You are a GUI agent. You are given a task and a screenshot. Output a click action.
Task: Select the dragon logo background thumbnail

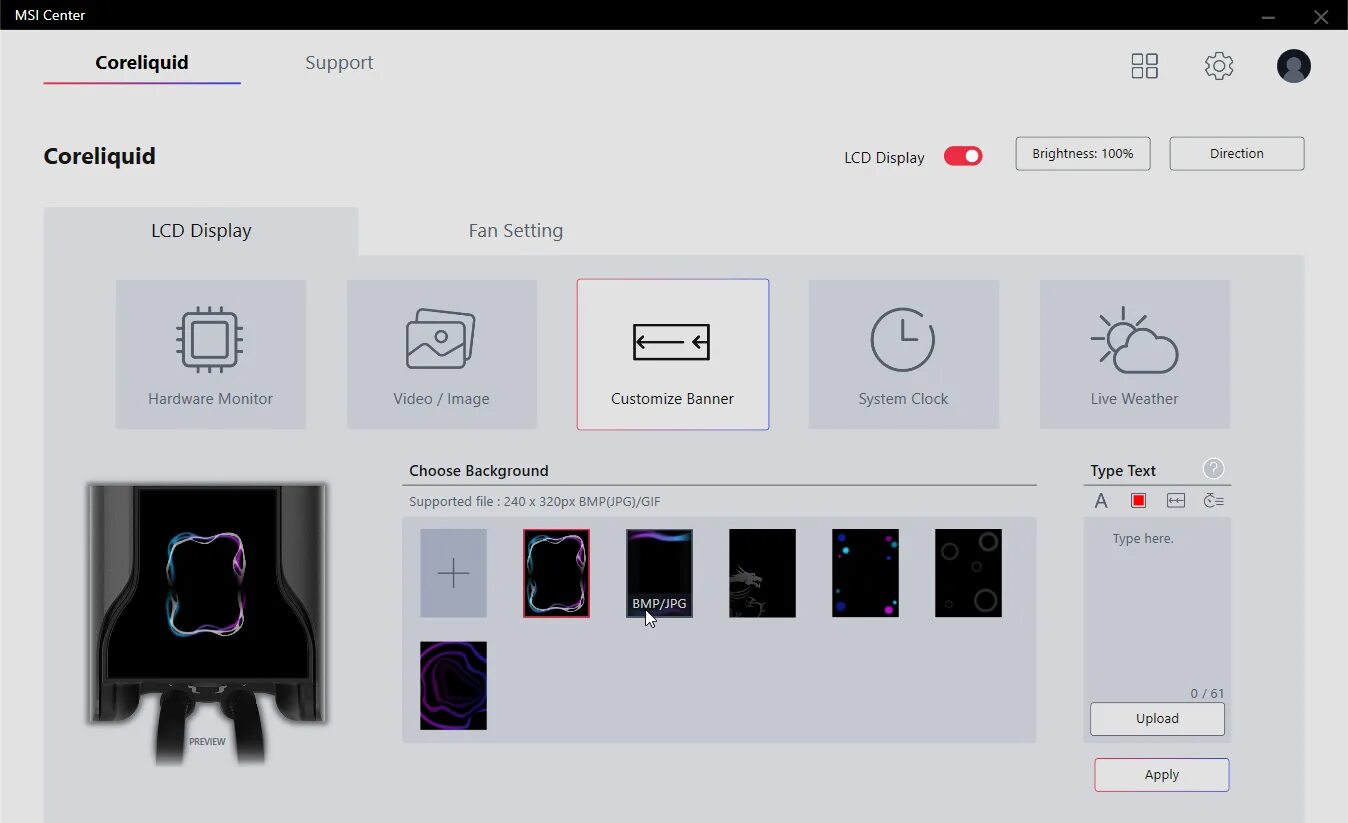point(762,573)
